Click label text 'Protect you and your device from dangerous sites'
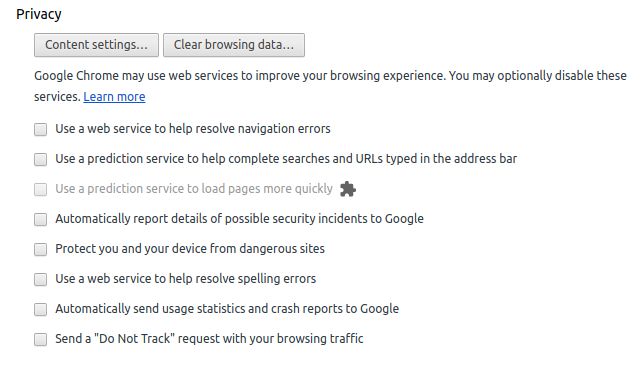 tap(190, 249)
